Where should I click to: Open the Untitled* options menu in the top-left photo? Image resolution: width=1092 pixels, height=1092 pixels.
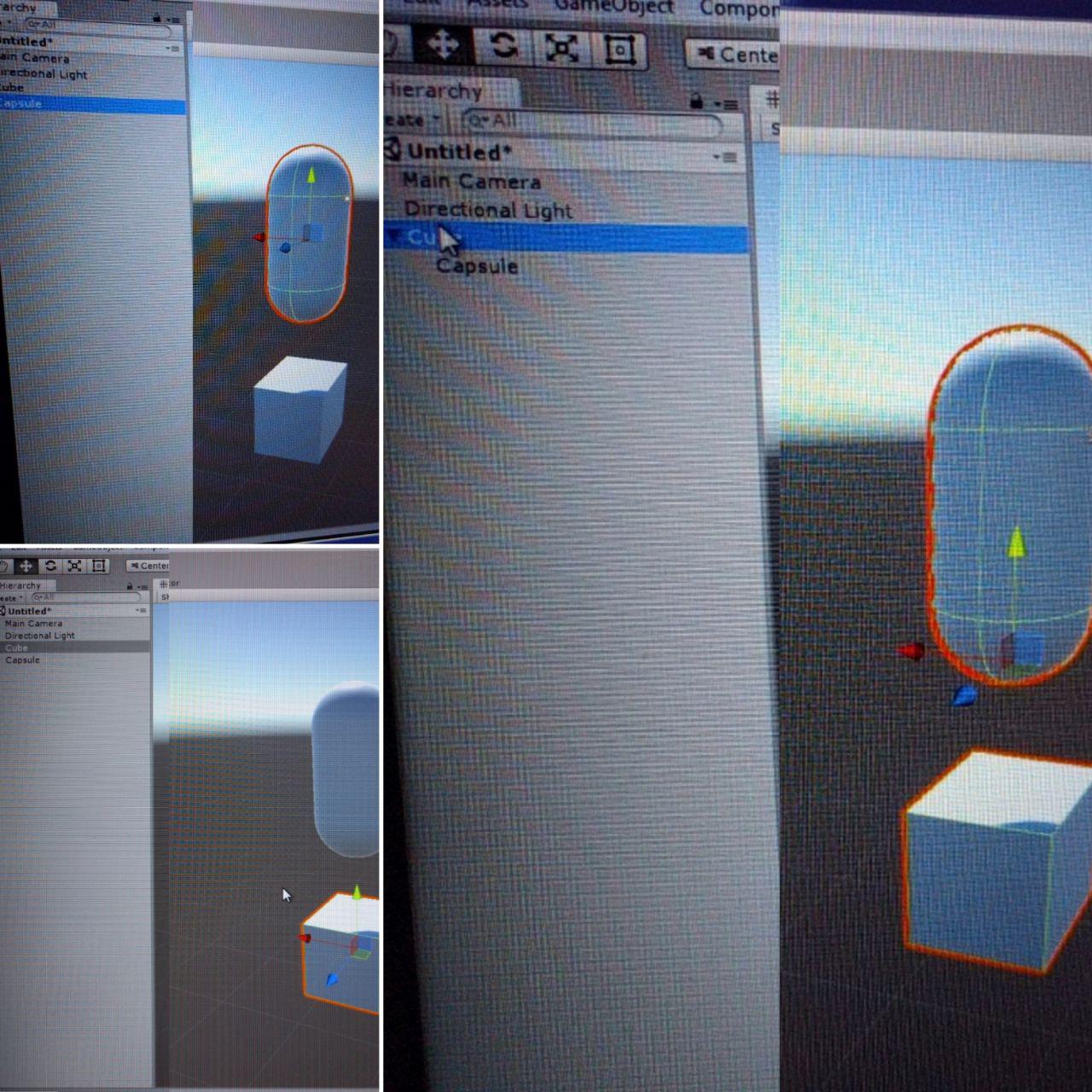click(x=173, y=49)
